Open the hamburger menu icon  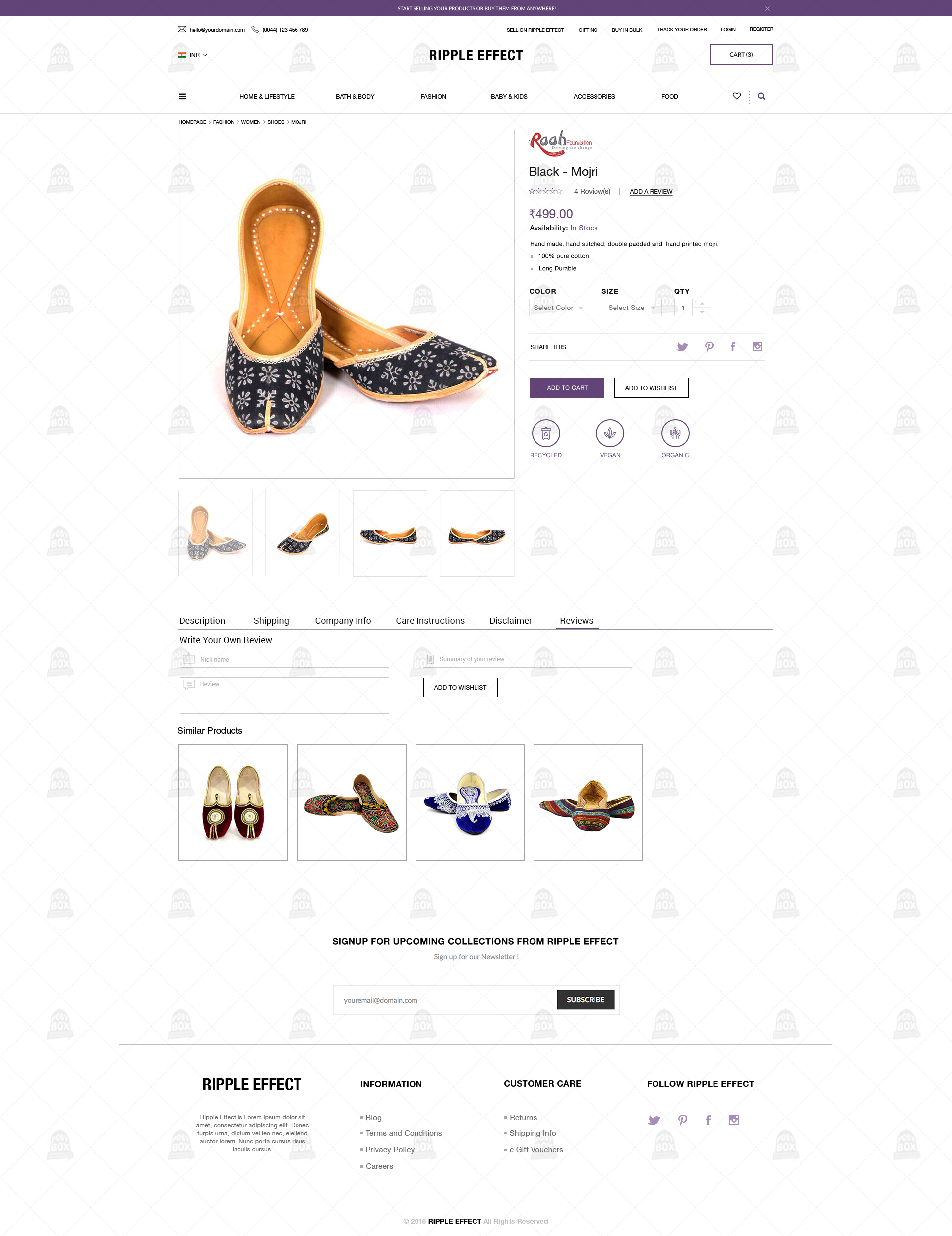182,96
